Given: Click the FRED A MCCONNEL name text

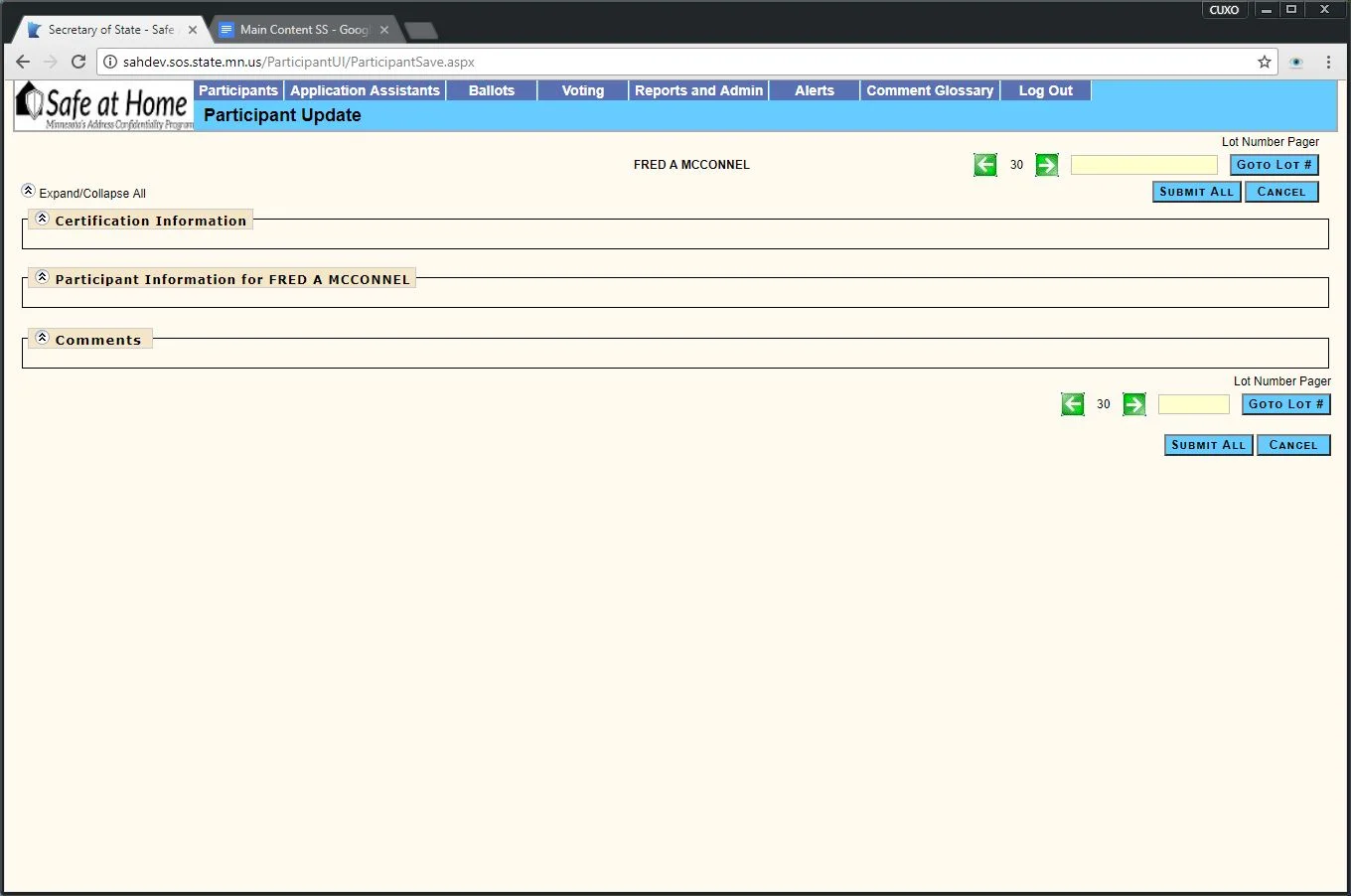Looking at the screenshot, I should [x=691, y=165].
